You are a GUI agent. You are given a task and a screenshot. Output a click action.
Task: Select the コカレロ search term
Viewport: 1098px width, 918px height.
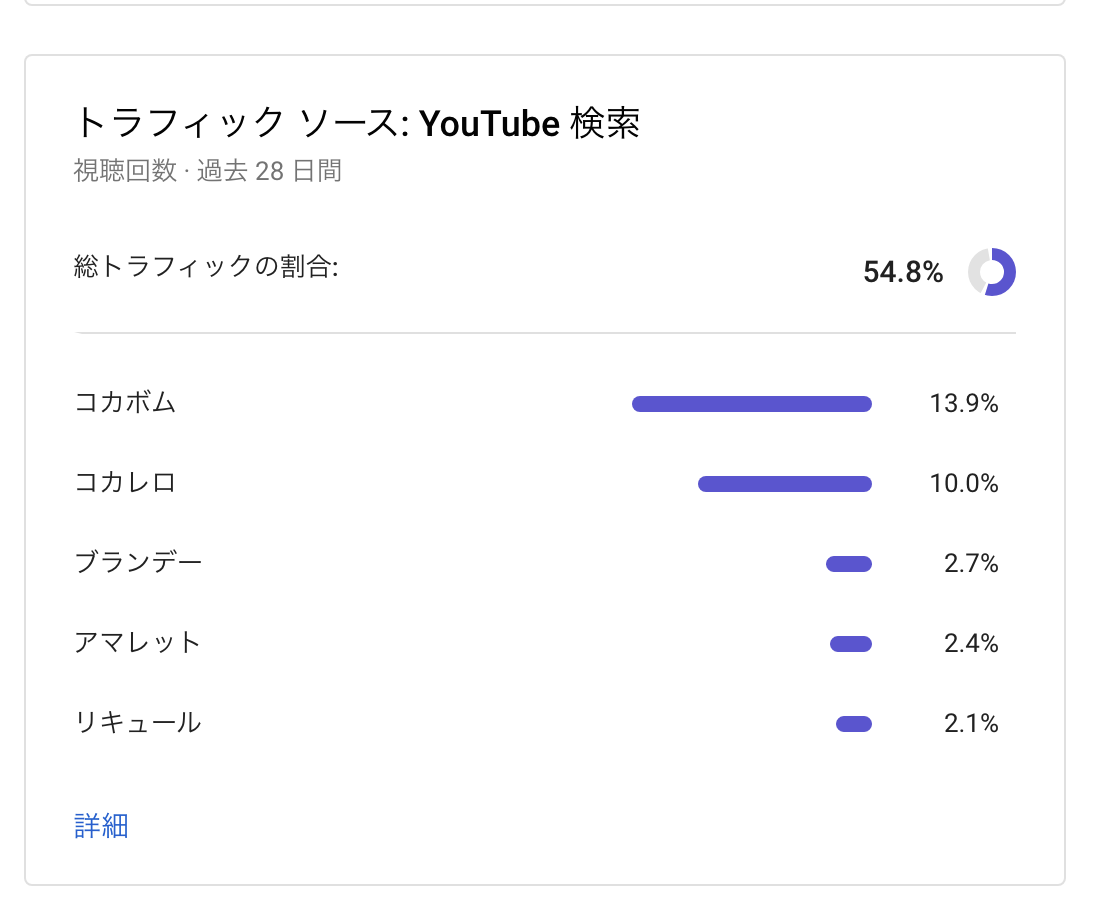point(125,484)
